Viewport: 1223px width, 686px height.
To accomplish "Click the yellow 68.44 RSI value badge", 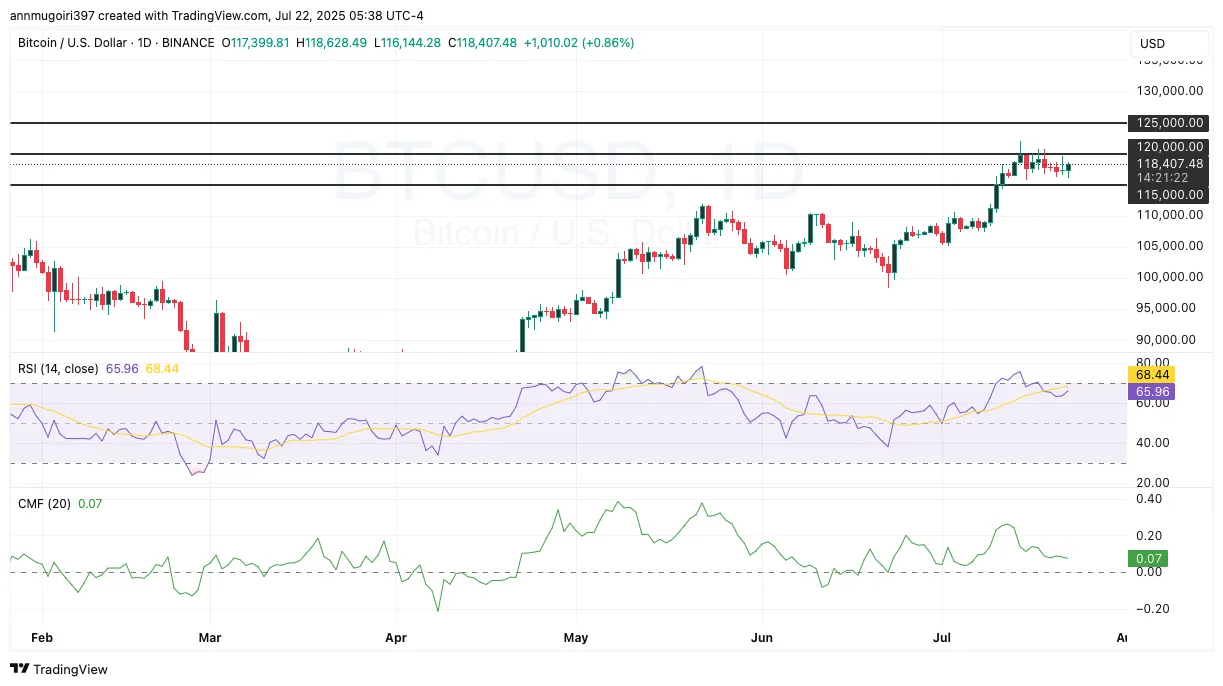I will pyautogui.click(x=1151, y=374).
